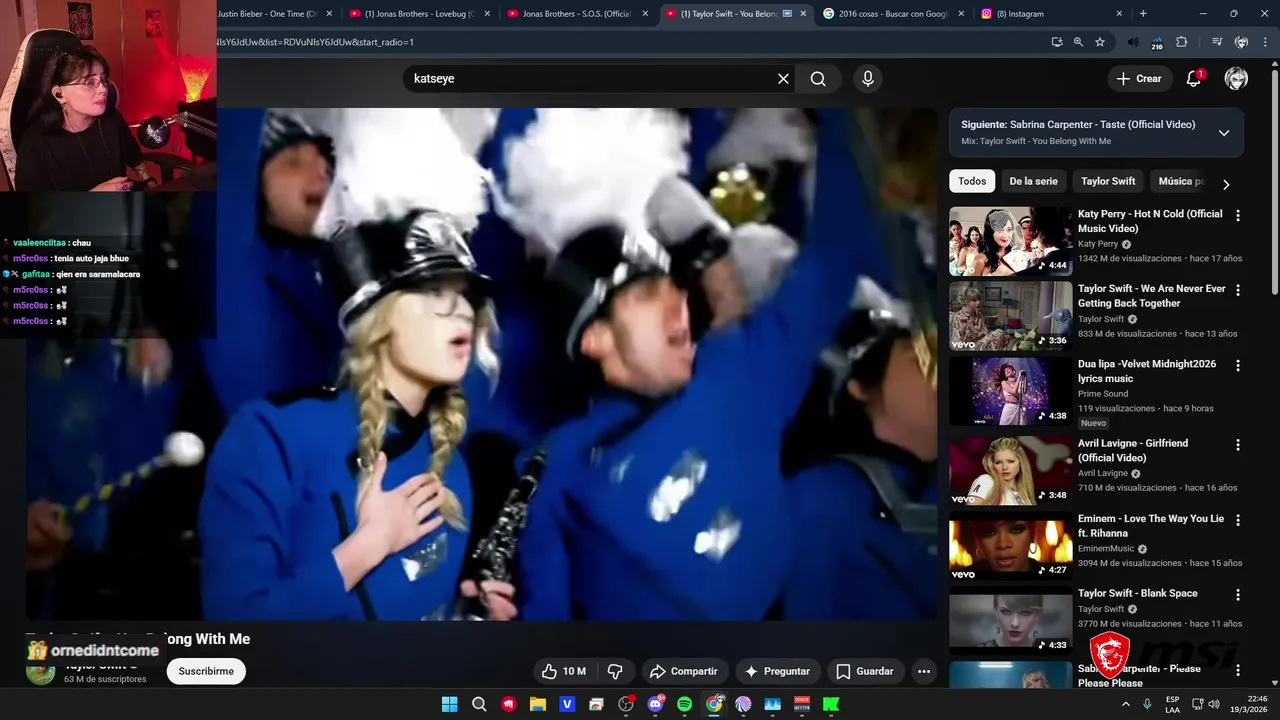Select the De la serie chip

tap(1033, 181)
